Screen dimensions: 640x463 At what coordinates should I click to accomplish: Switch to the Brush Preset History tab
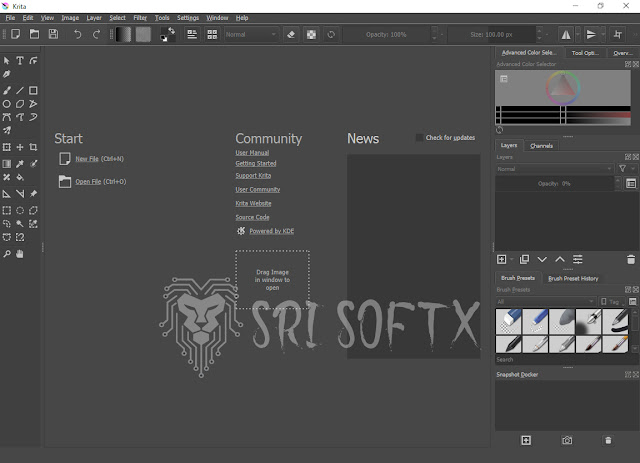point(573,278)
